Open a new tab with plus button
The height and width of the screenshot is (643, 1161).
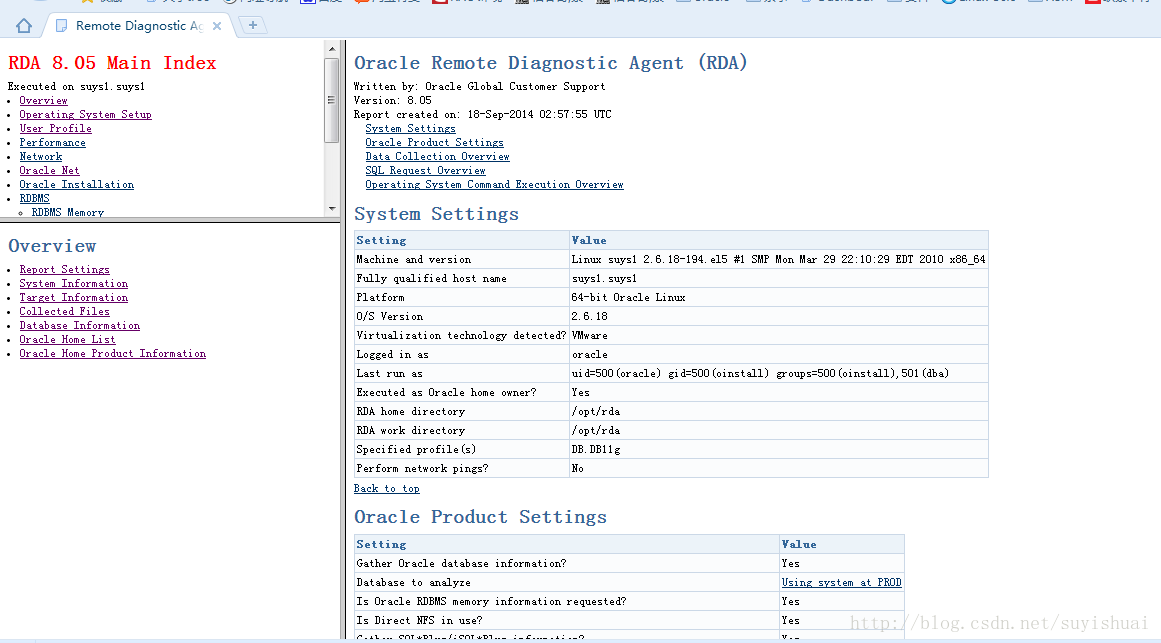click(x=252, y=25)
